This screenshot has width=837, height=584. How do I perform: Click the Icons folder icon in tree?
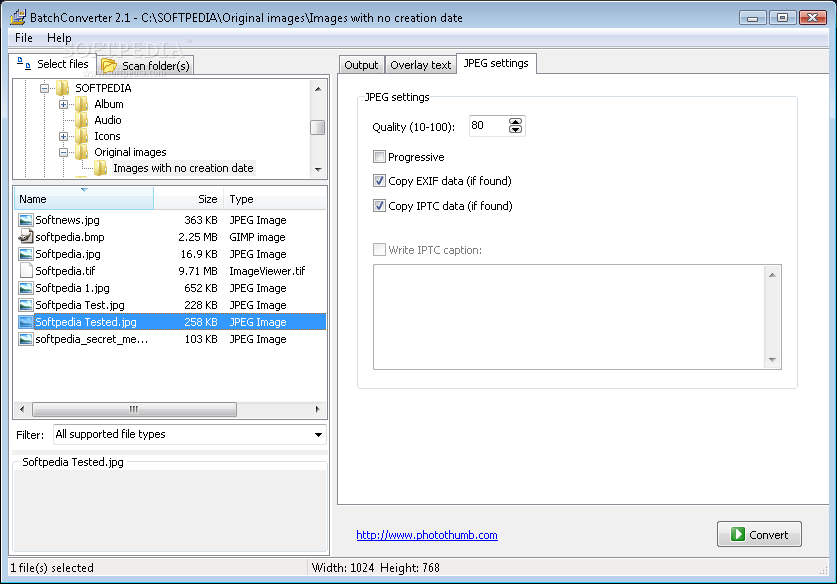tap(82, 136)
